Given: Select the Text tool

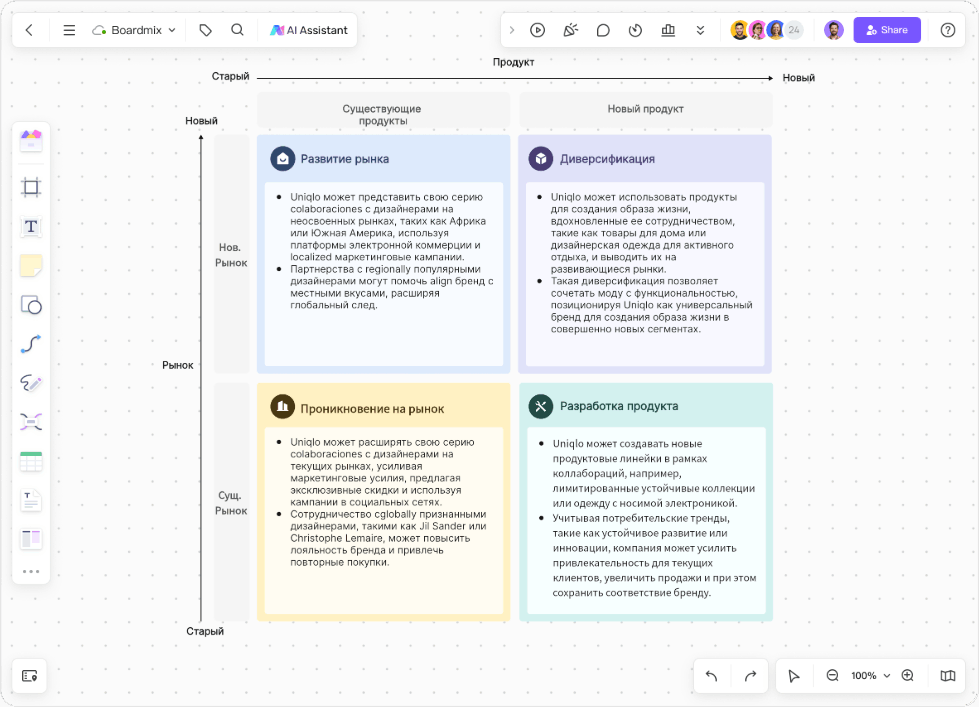Looking at the screenshot, I should click(x=31, y=226).
